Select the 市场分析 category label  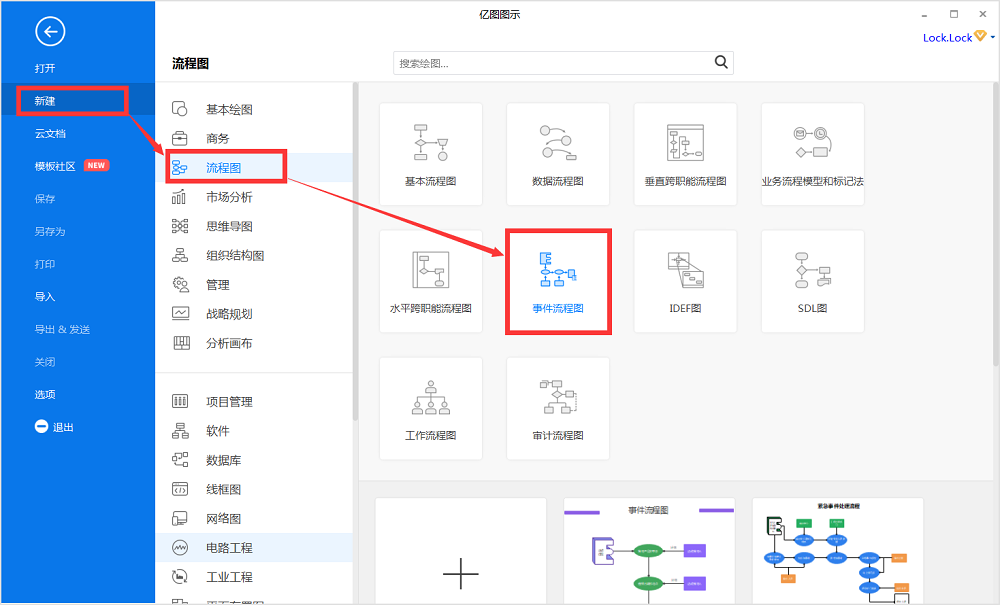pos(229,197)
